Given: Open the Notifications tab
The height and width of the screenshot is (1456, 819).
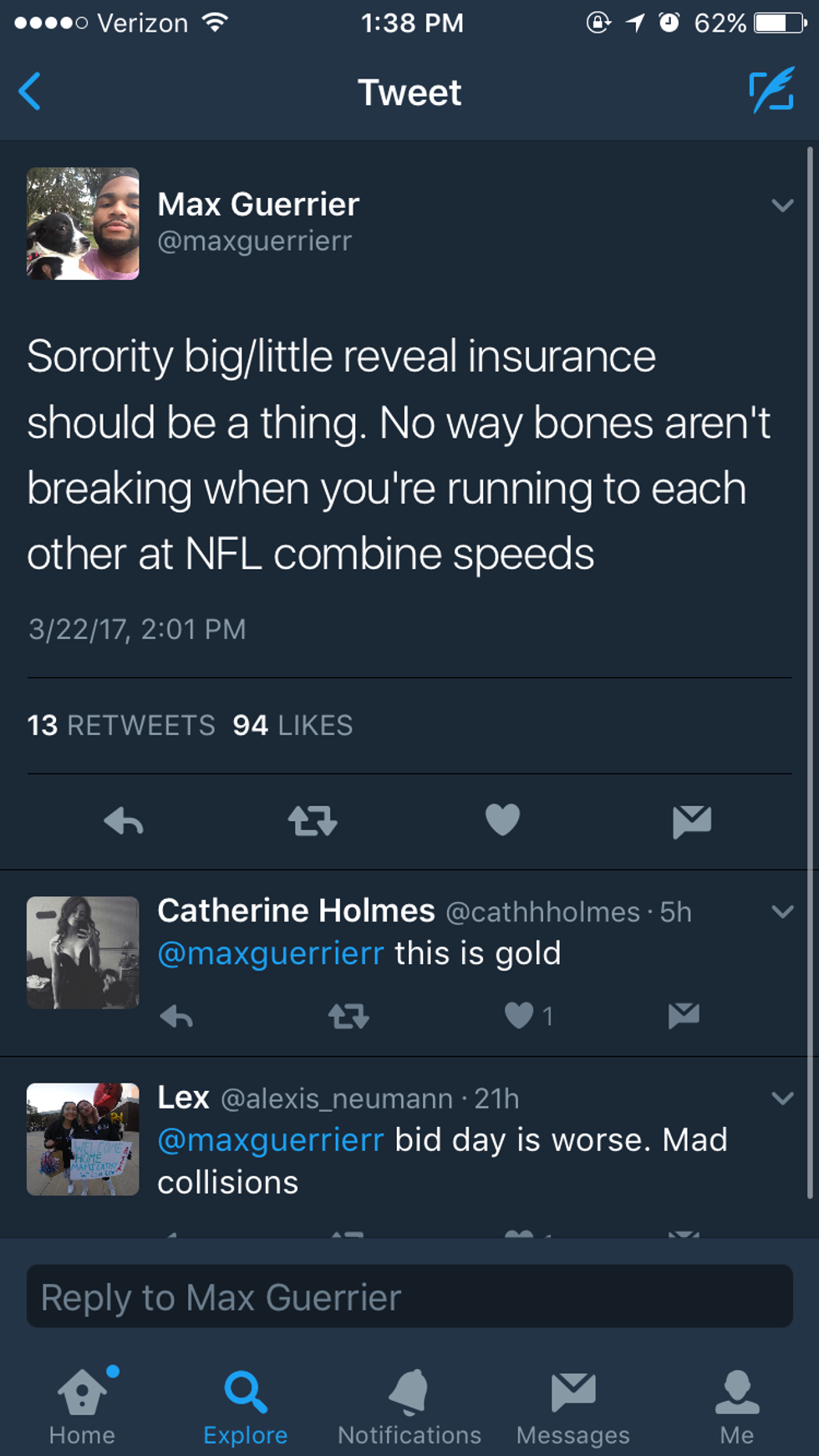Looking at the screenshot, I should (x=409, y=1408).
